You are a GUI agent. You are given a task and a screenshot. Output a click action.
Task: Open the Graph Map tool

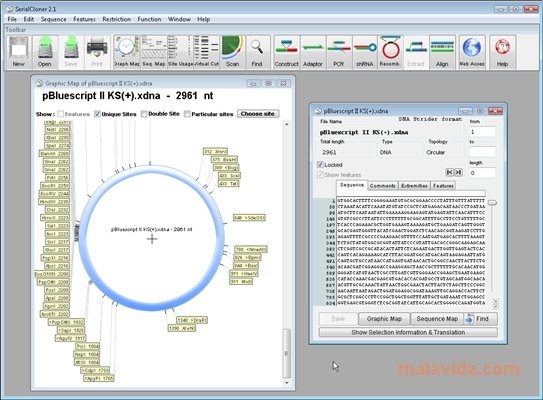(x=127, y=52)
